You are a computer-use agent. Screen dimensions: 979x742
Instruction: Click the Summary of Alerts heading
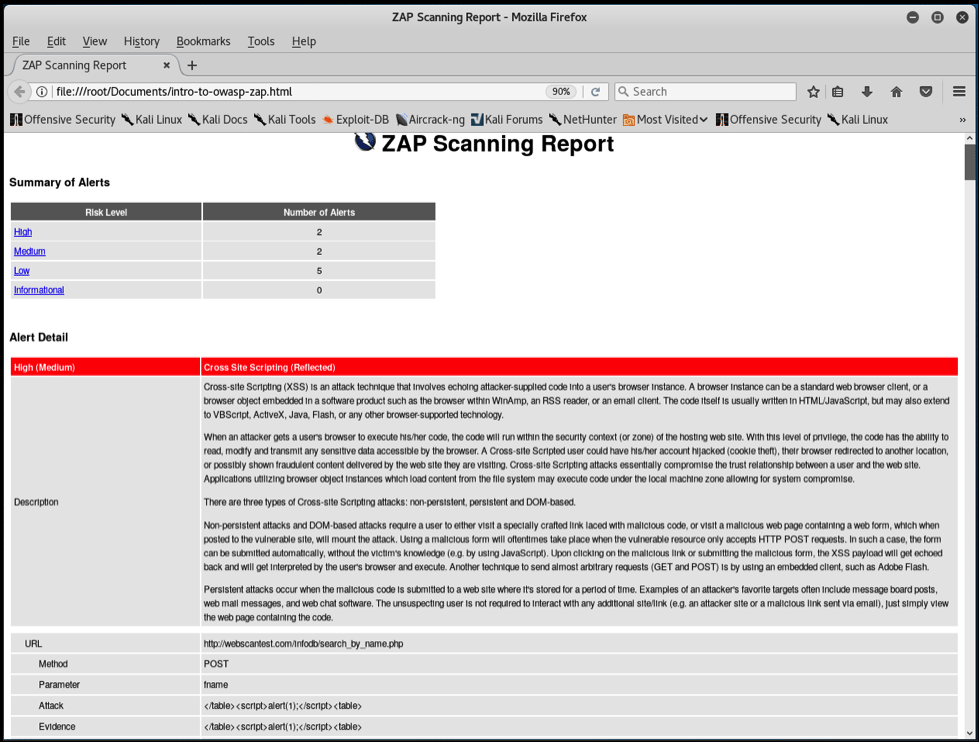point(59,182)
